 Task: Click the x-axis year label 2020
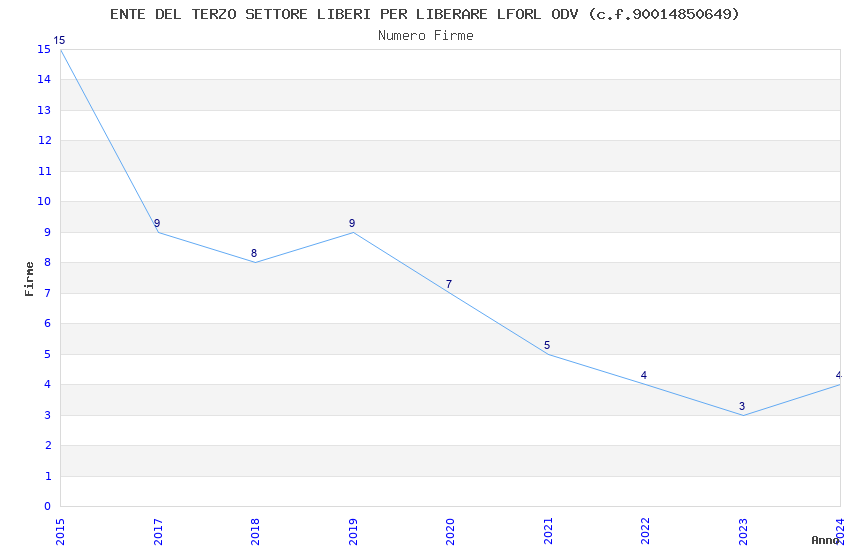pyautogui.click(x=450, y=532)
